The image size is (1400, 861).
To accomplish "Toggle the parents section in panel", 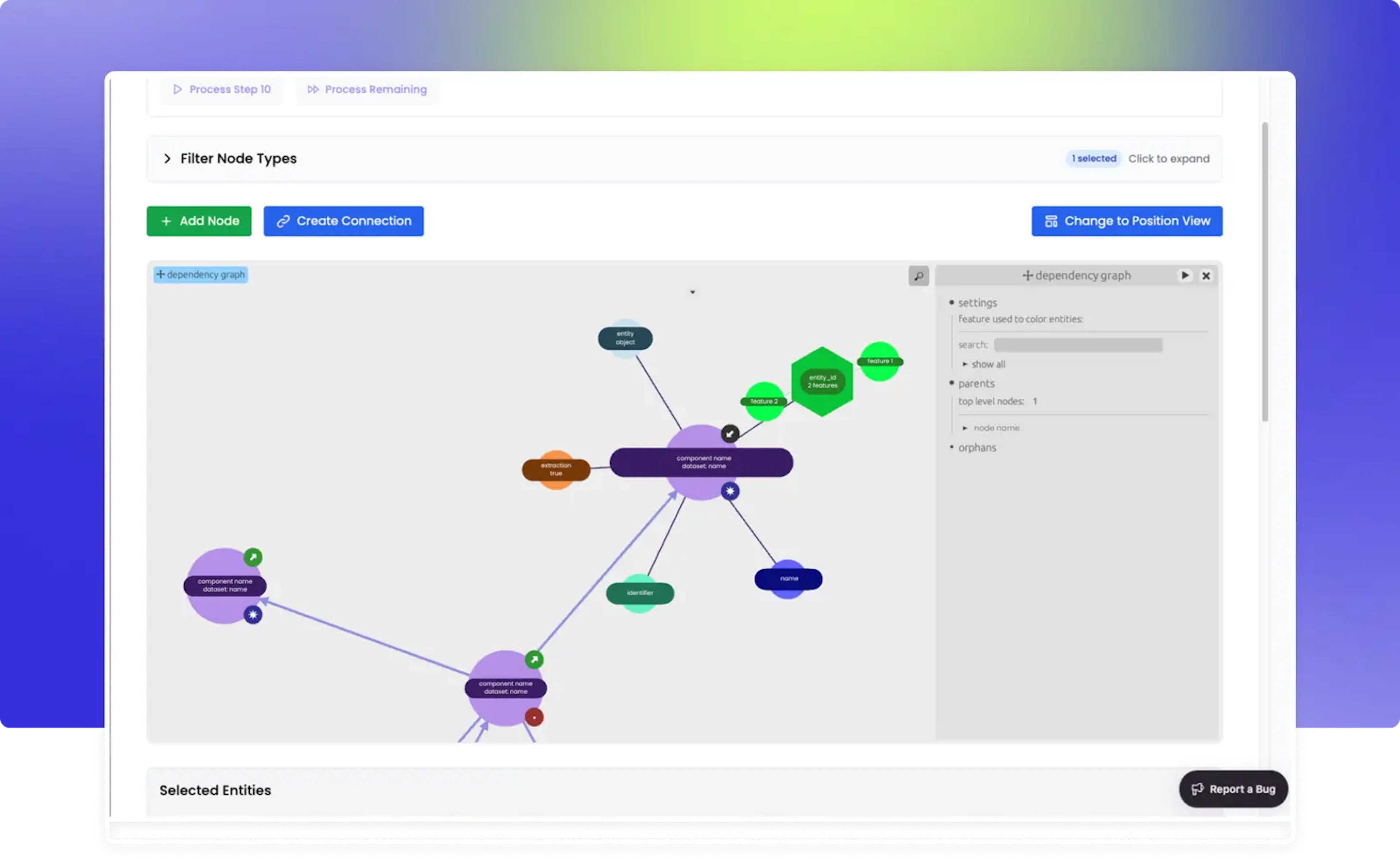I will [x=951, y=383].
